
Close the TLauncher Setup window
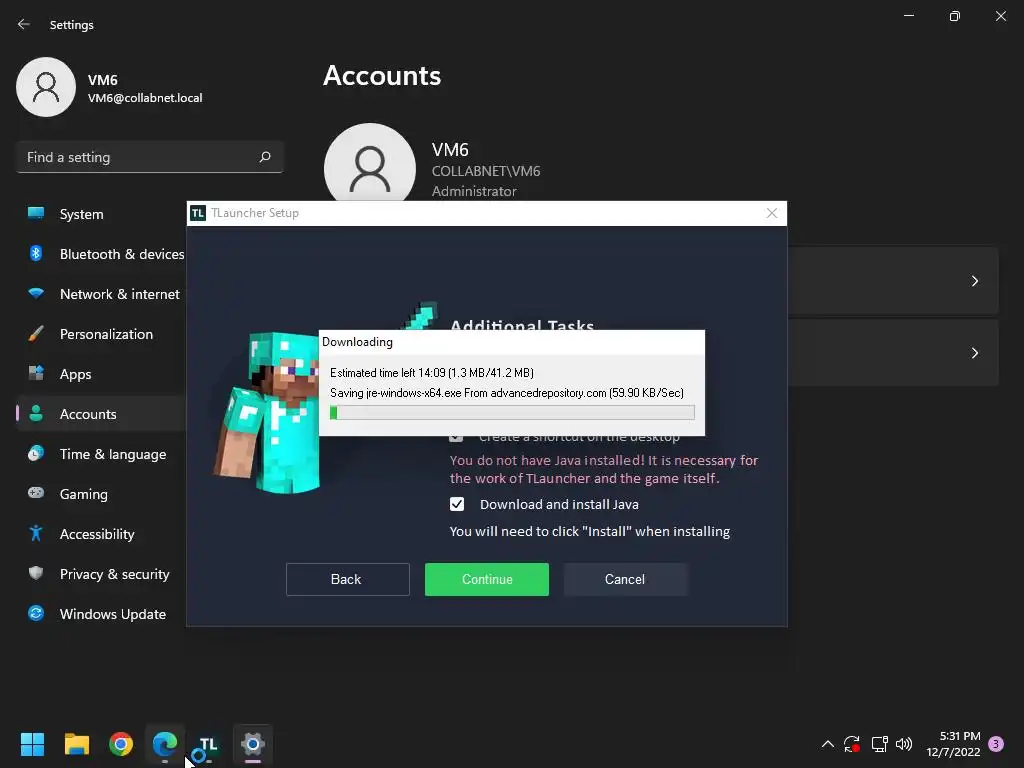772,214
